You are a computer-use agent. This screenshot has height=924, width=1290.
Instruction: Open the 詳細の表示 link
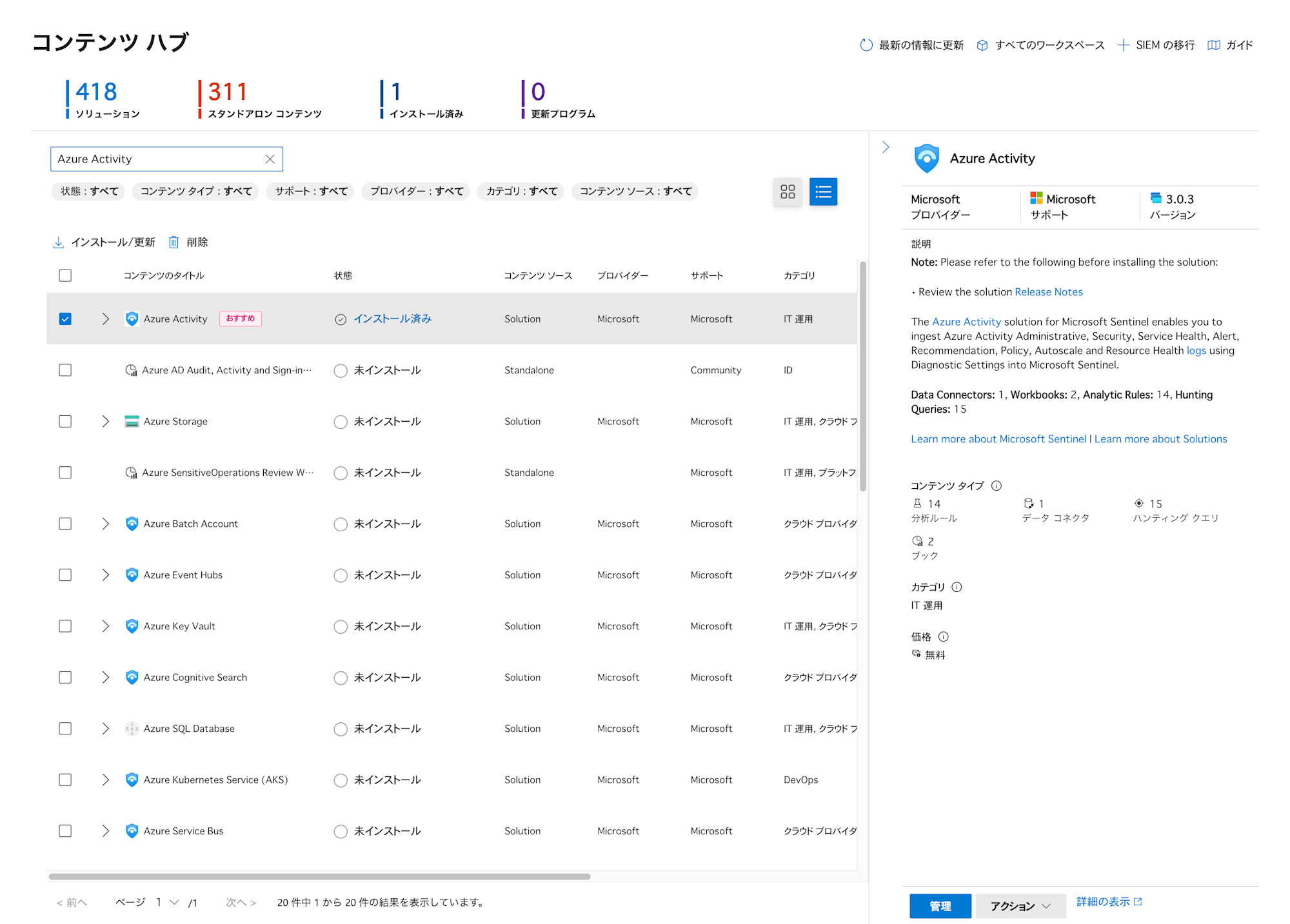(x=1109, y=901)
